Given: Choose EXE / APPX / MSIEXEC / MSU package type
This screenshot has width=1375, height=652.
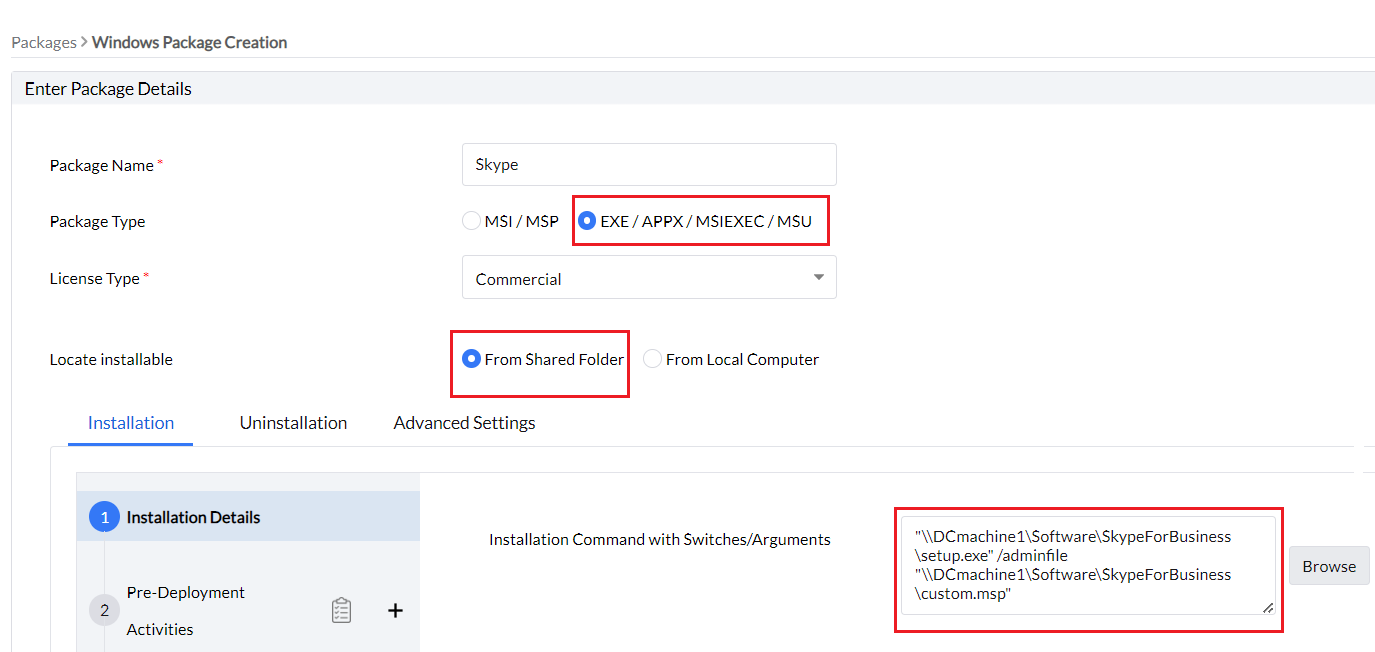Looking at the screenshot, I should point(588,221).
